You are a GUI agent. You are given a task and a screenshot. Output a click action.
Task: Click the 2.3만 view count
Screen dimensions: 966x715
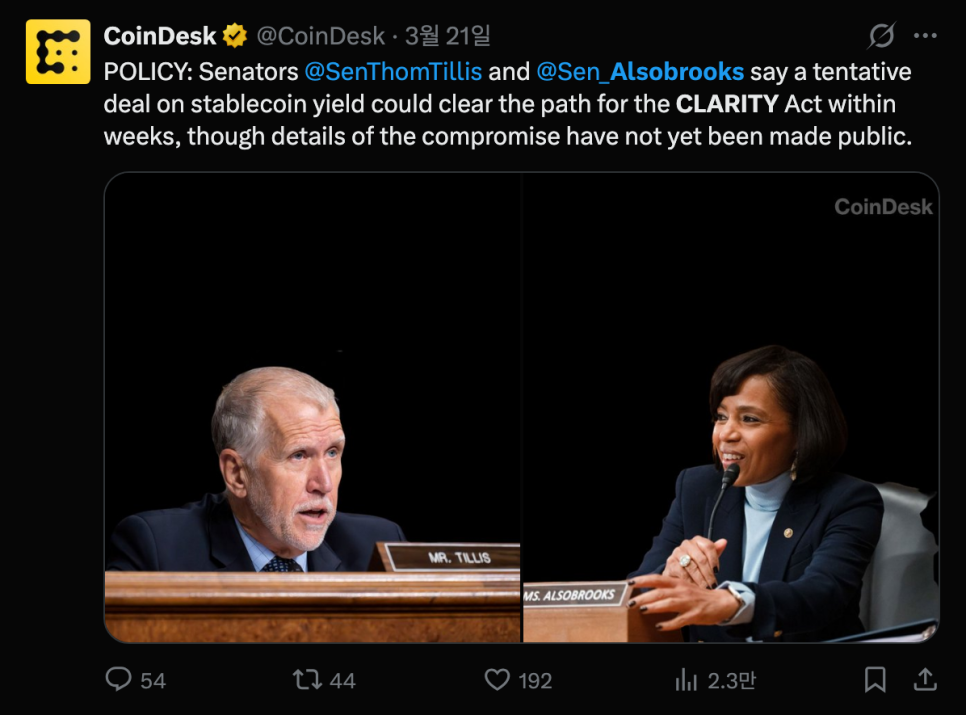pyautogui.click(x=731, y=681)
